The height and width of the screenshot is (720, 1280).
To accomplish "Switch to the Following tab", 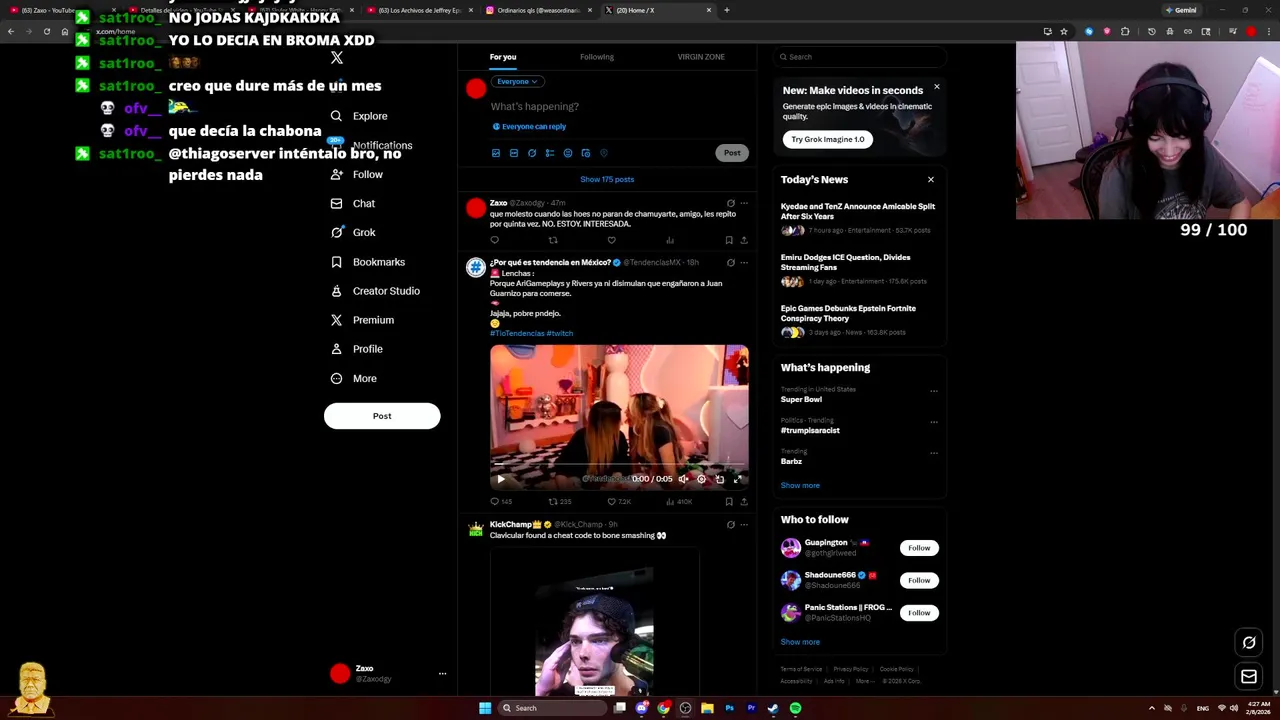I will (597, 57).
